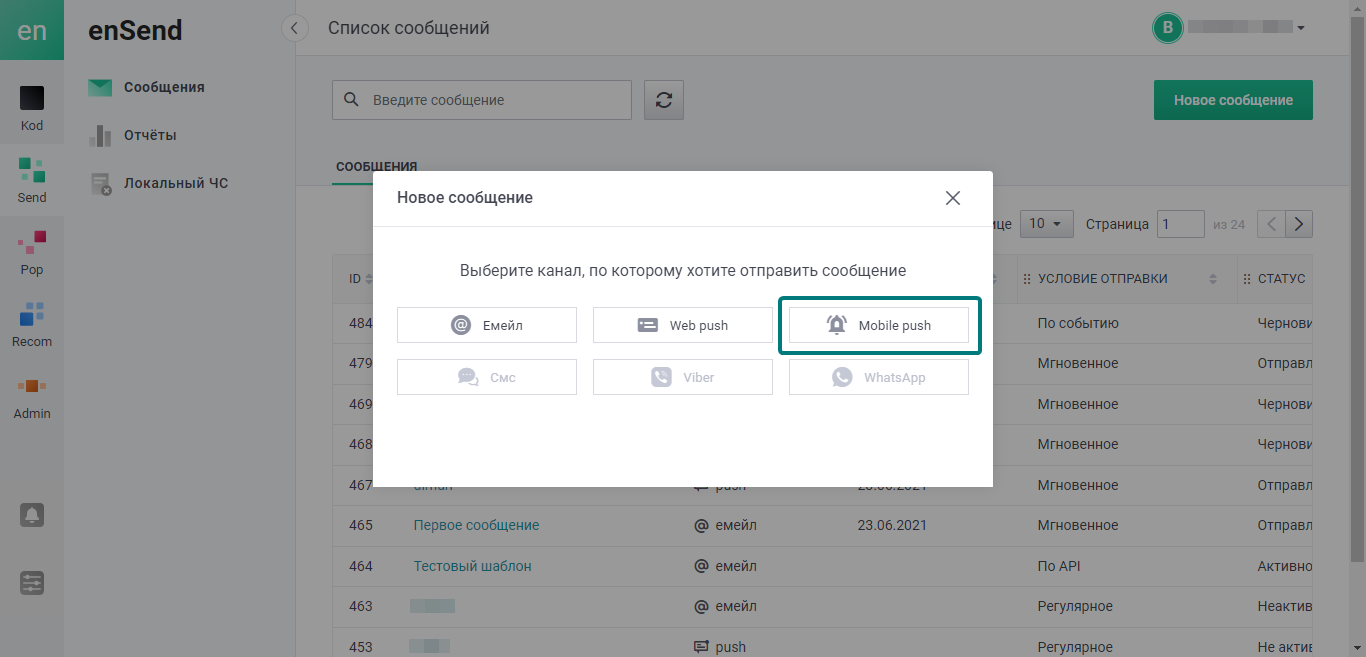Click the ID 463 cell
This screenshot has height=657, width=1366.
click(361, 606)
